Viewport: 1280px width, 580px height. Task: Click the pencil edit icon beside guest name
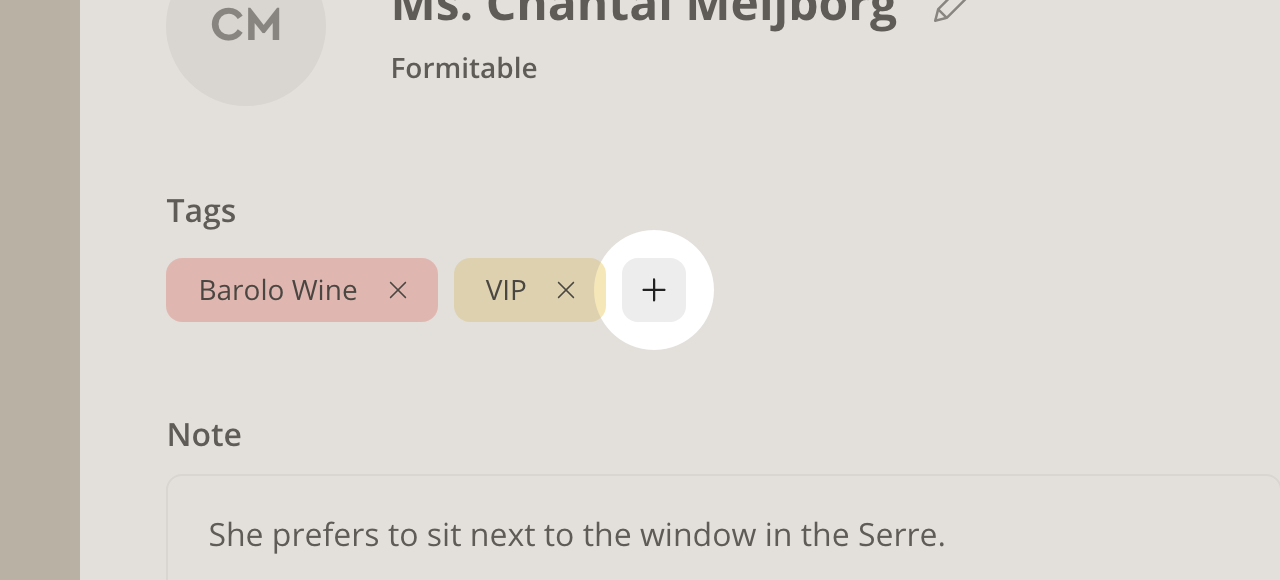[950, 9]
